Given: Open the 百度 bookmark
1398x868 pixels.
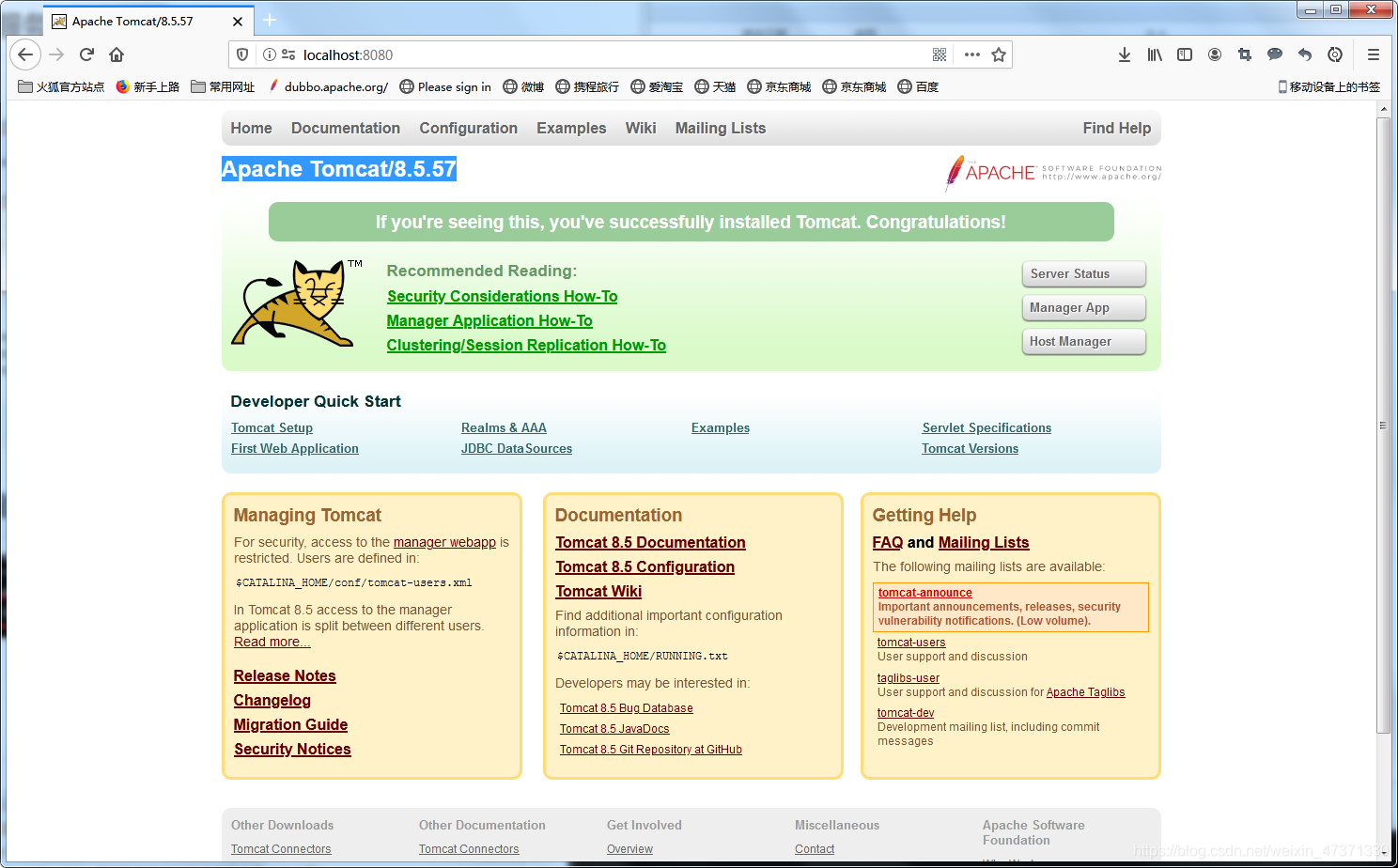Looking at the screenshot, I should pos(918,86).
